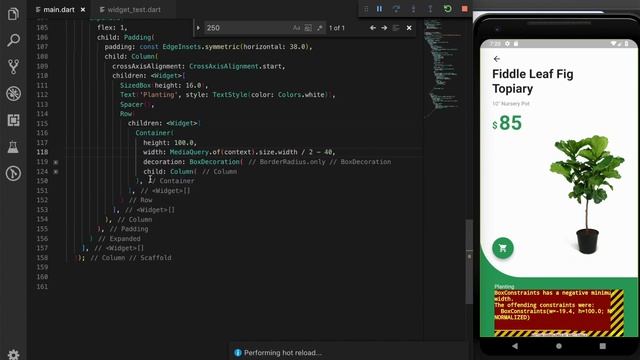Close the find widget

point(409,28)
